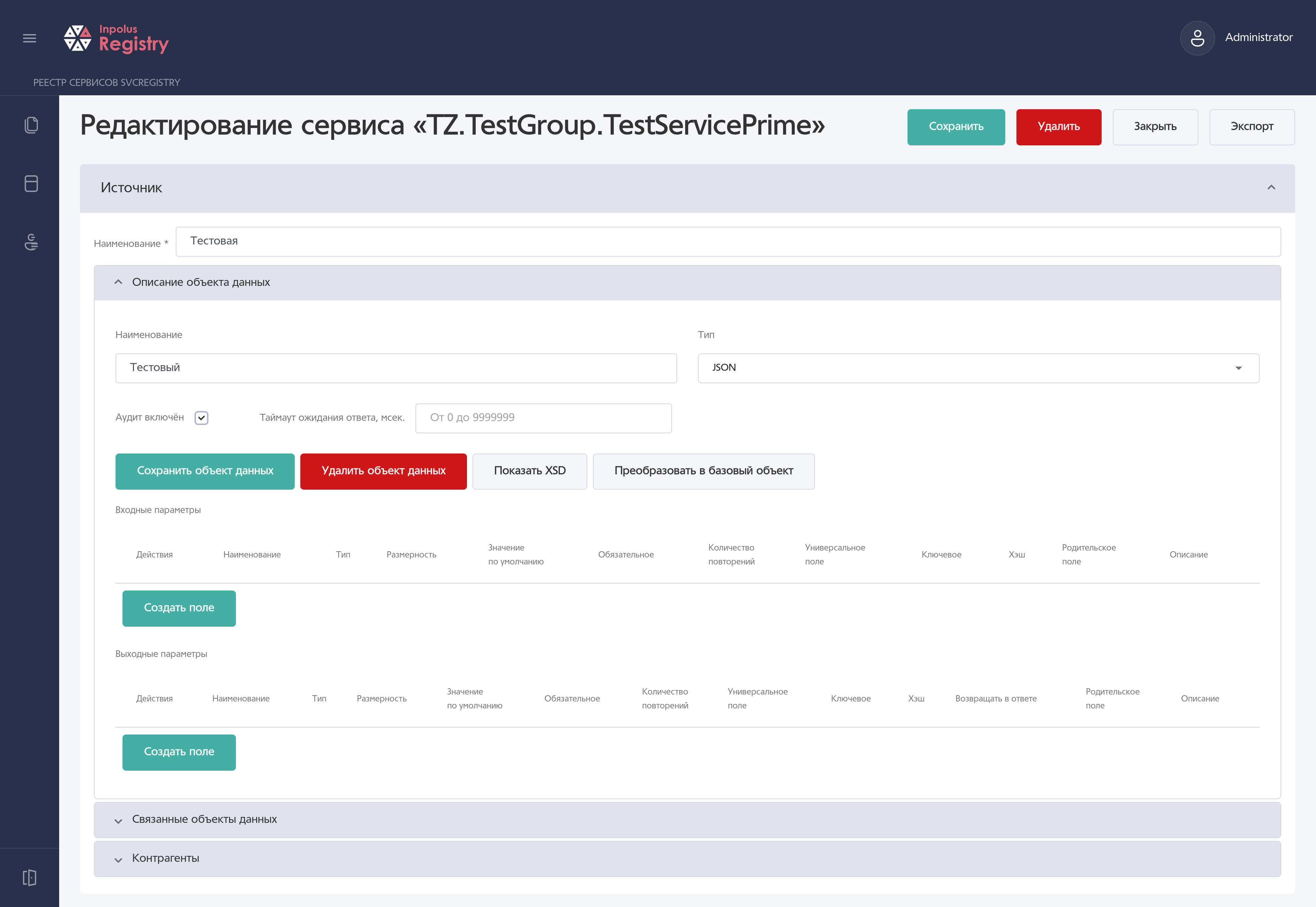Toggle the Аудит включён checkbox

click(x=201, y=418)
